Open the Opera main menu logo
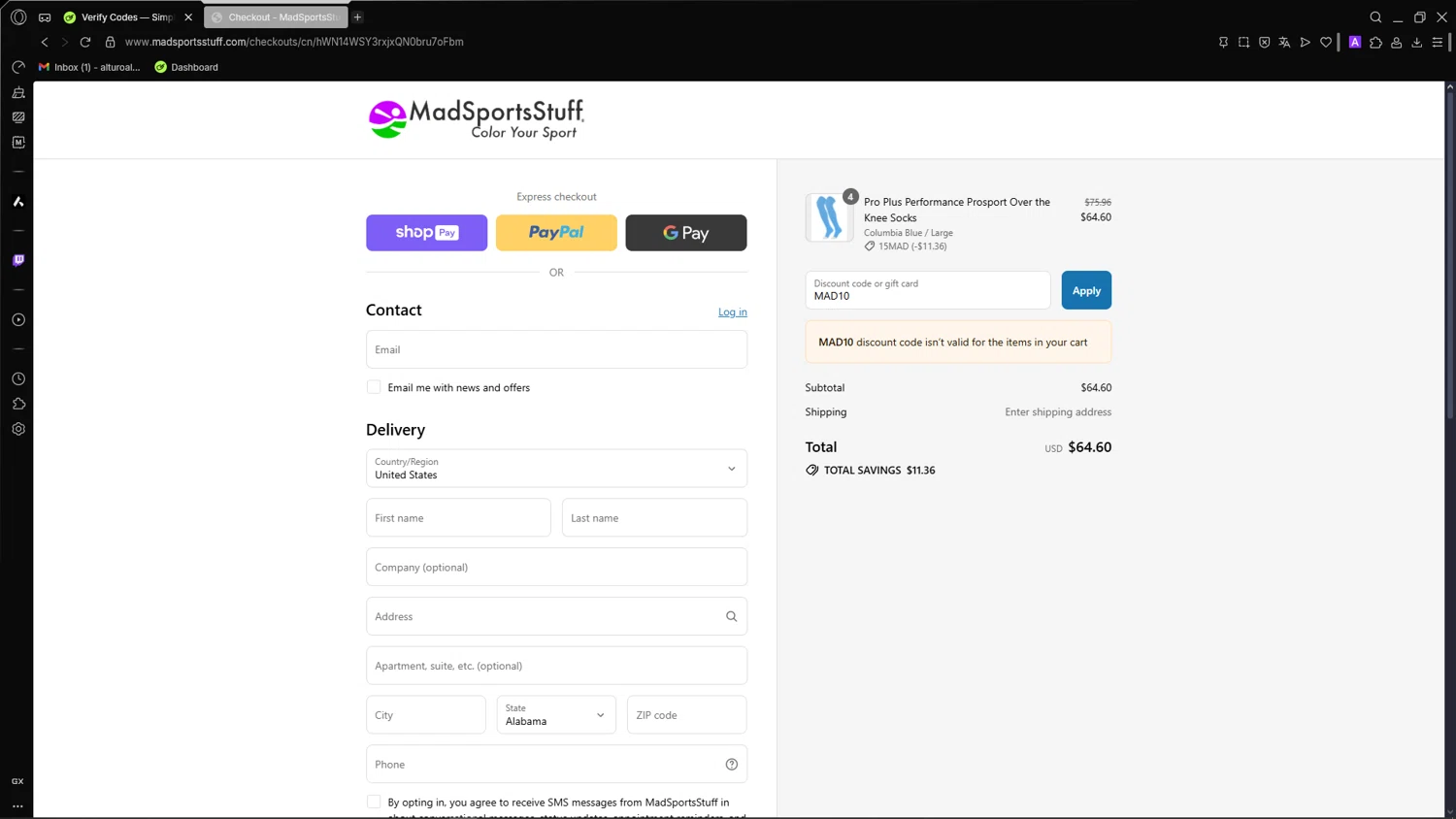The height and width of the screenshot is (819, 1456). (18, 16)
